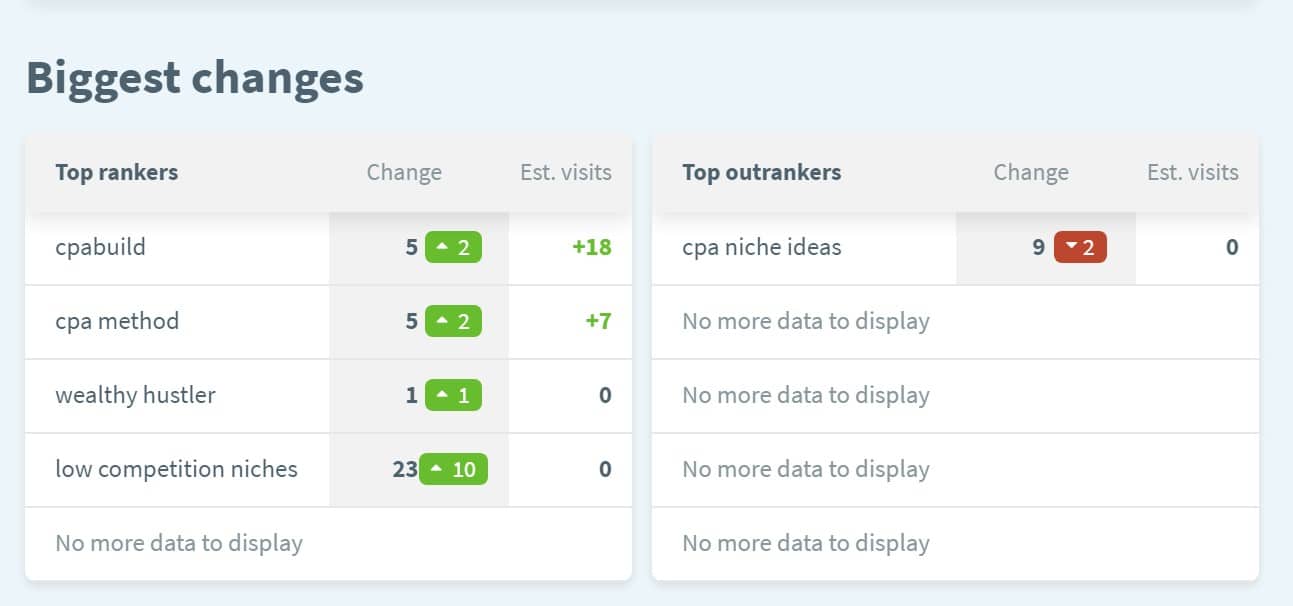This screenshot has width=1293, height=606.
Task: Click the Top rankers header
Action: pyautogui.click(x=116, y=172)
